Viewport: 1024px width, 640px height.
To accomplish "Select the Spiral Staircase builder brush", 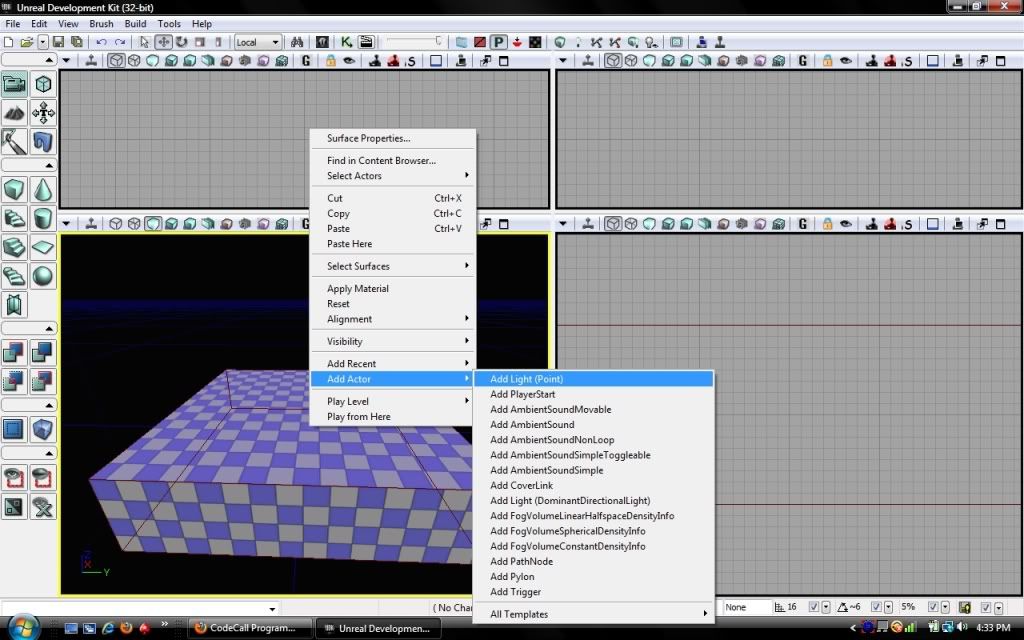I will (x=14, y=276).
